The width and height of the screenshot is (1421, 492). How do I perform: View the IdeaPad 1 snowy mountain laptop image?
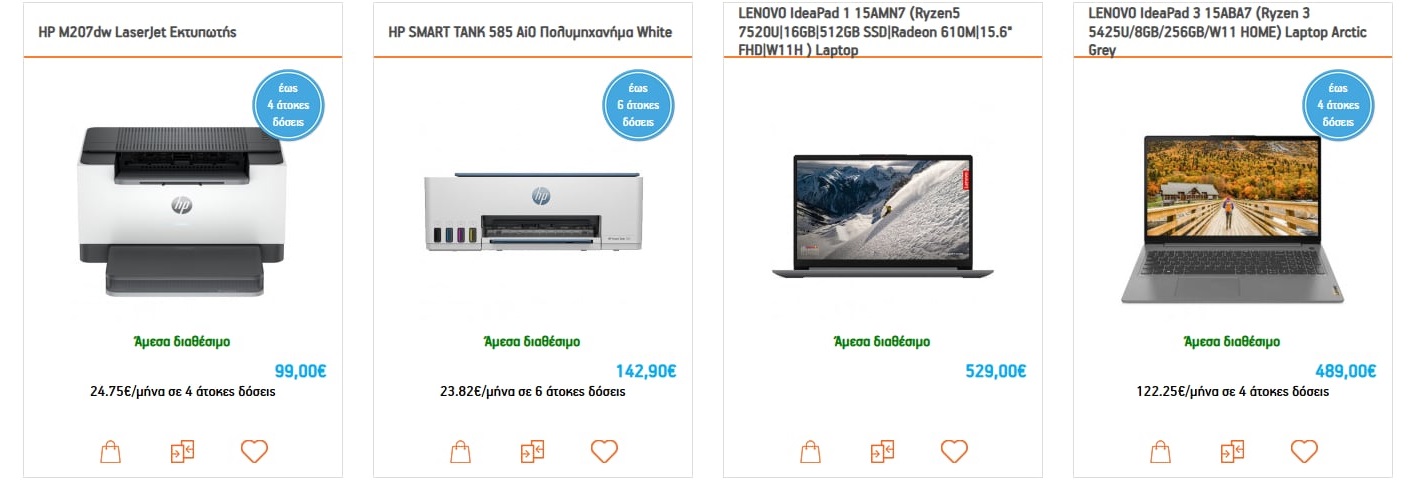point(882,216)
